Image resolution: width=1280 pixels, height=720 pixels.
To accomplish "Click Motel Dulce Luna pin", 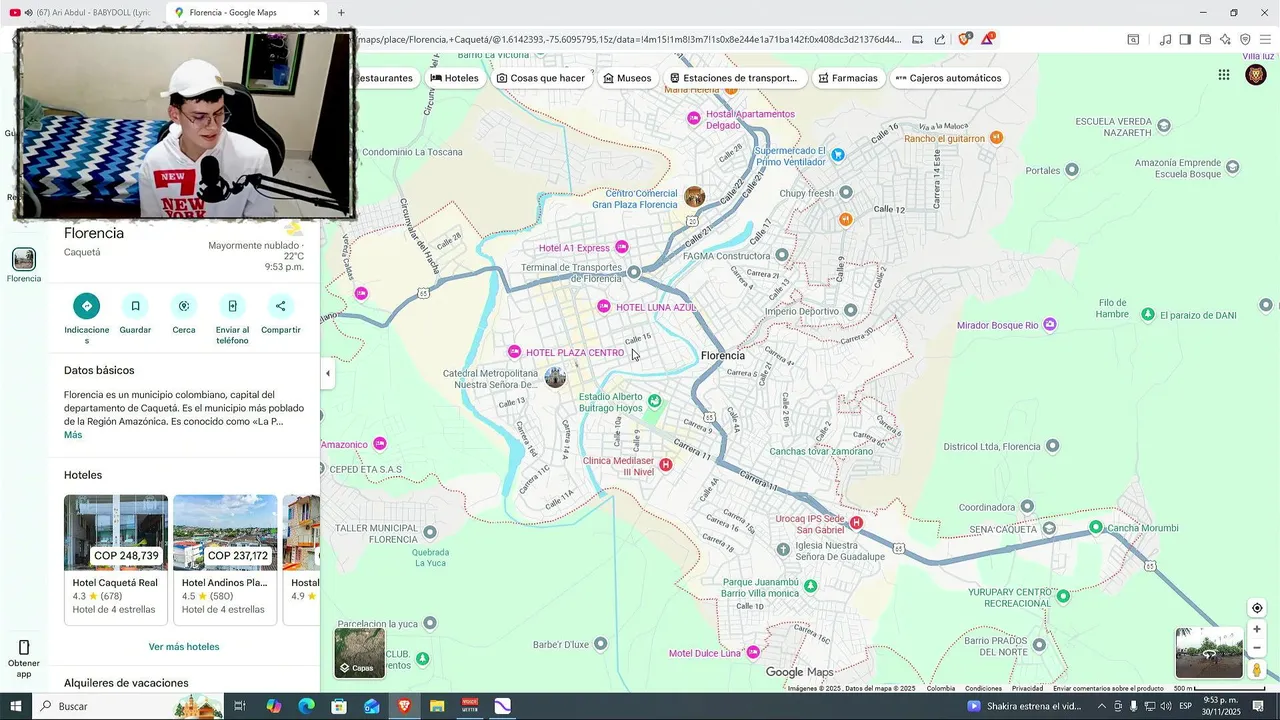I will click(751, 652).
